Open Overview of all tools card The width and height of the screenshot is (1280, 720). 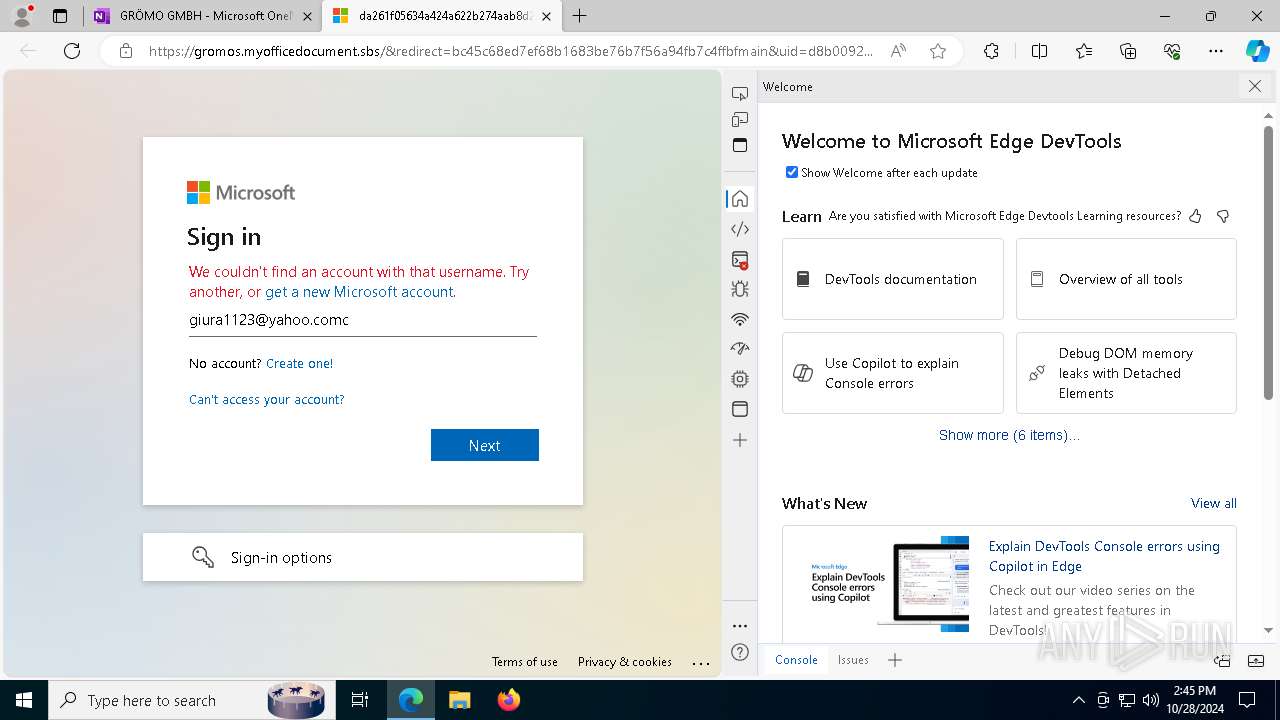(x=1126, y=279)
